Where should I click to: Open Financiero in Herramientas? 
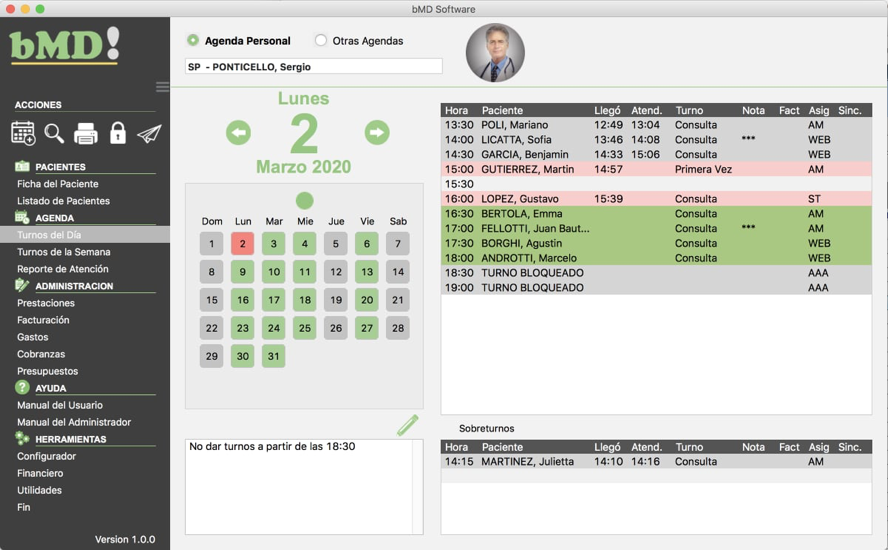40,473
